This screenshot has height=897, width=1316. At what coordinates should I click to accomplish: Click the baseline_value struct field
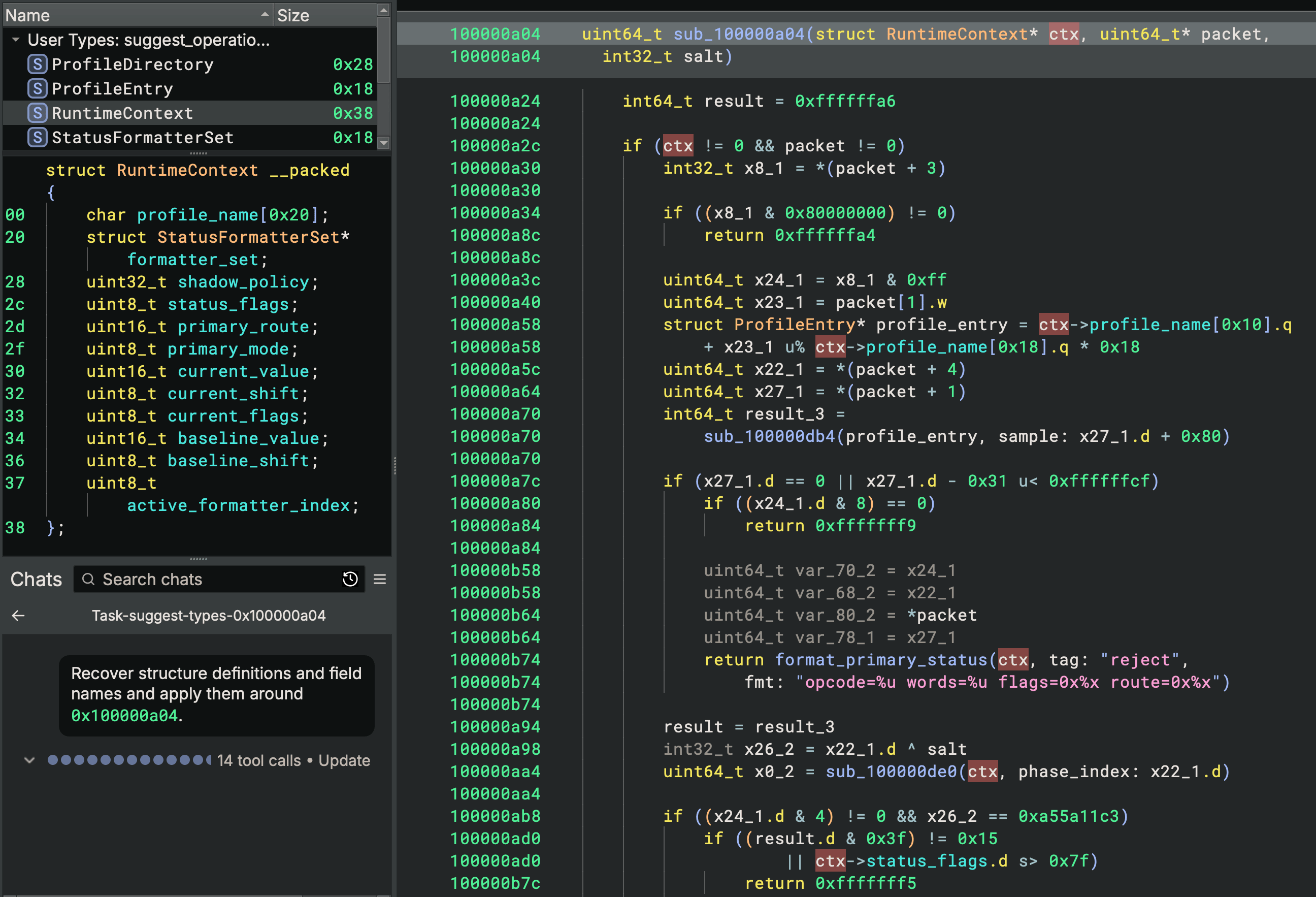(249, 438)
